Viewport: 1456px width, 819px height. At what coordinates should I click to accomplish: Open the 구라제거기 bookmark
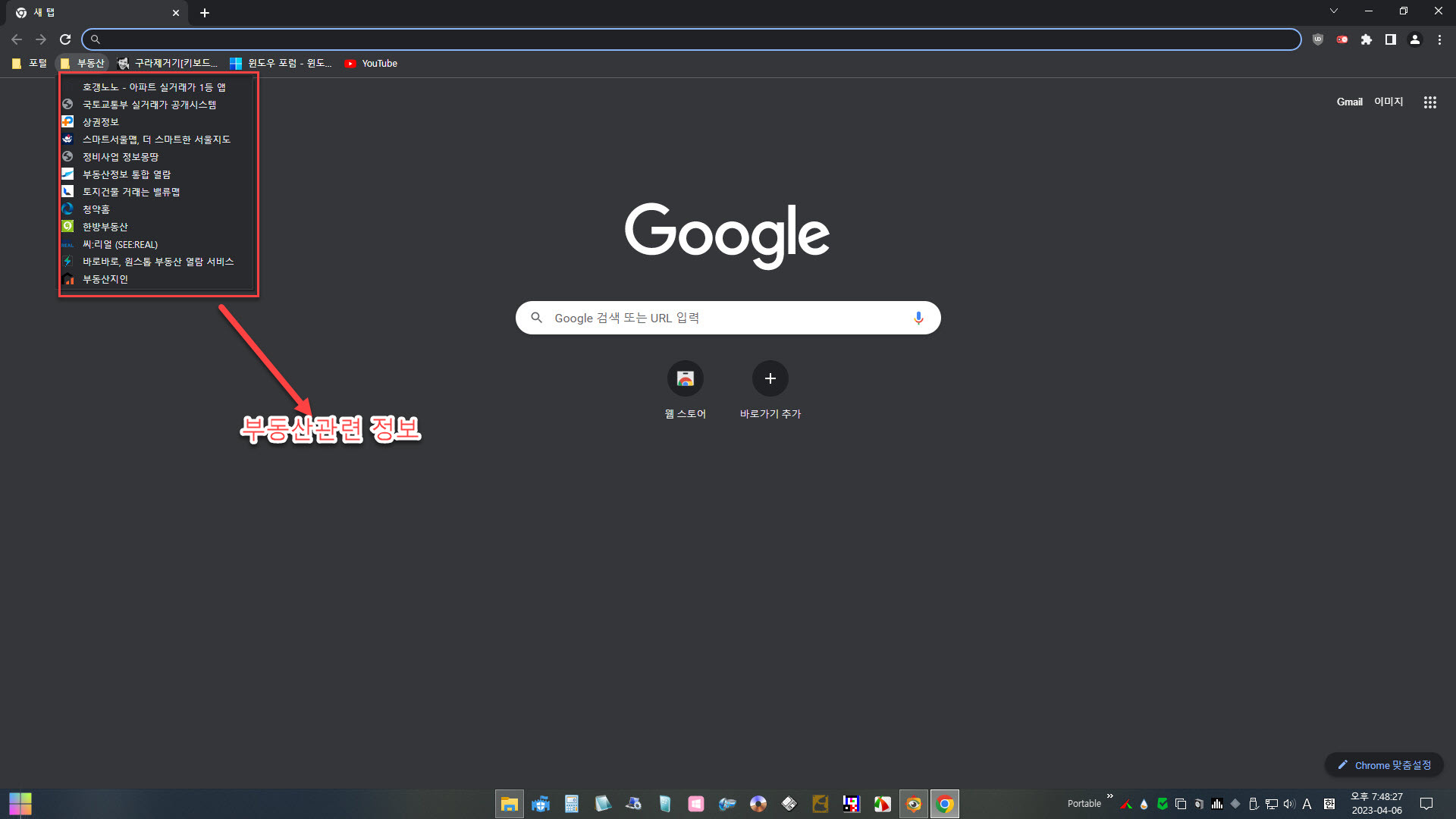coord(168,64)
